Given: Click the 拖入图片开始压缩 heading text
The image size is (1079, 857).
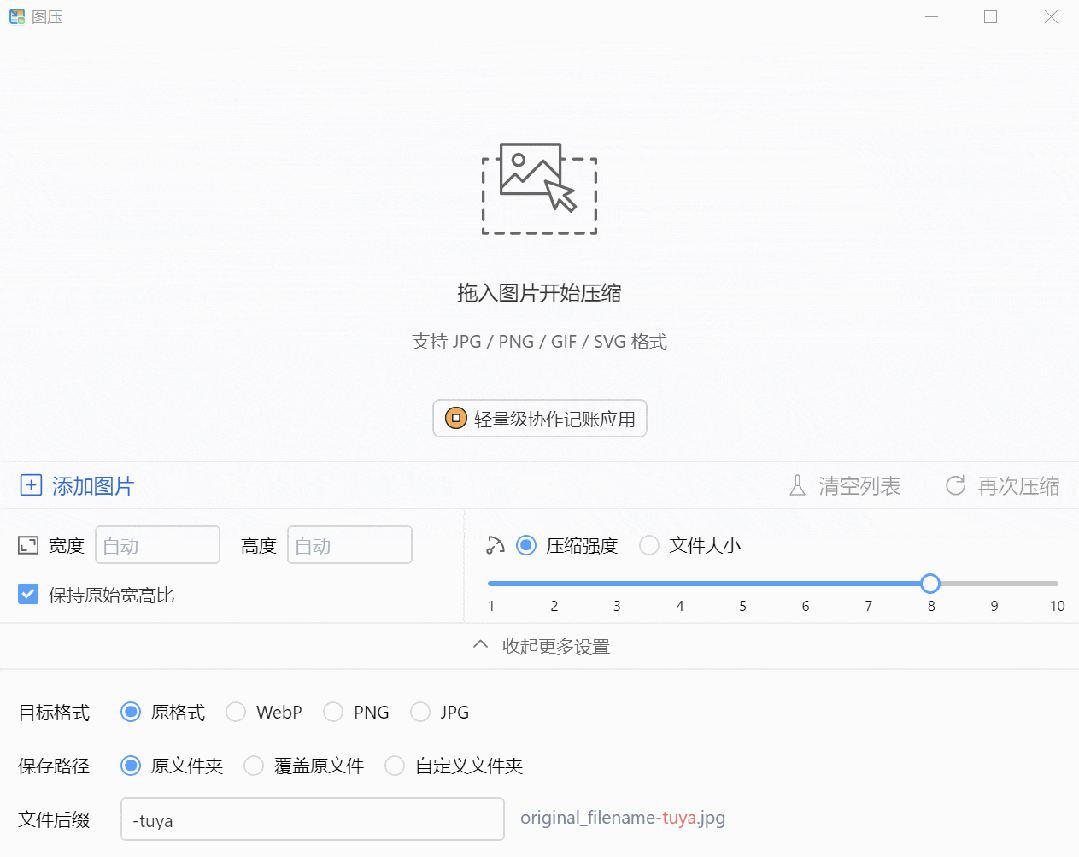Looking at the screenshot, I should coord(539,293).
